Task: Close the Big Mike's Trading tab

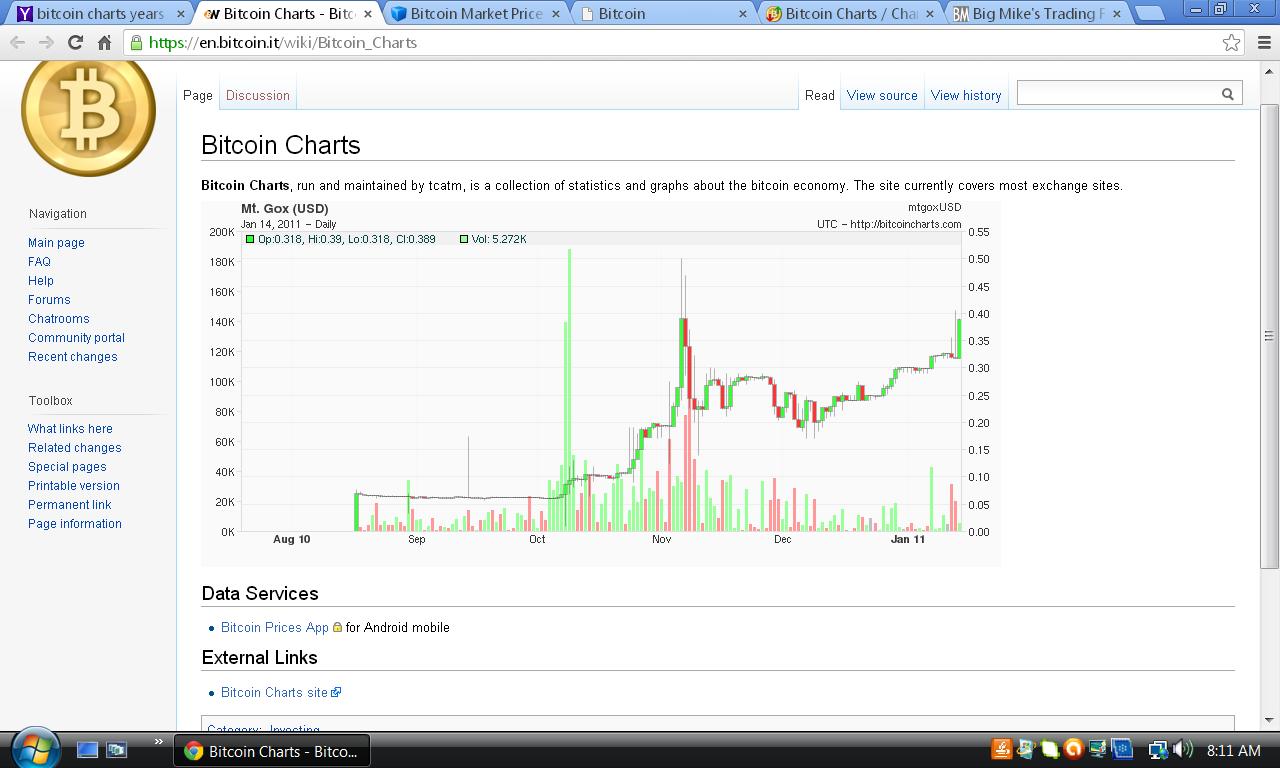Action: tap(1117, 14)
